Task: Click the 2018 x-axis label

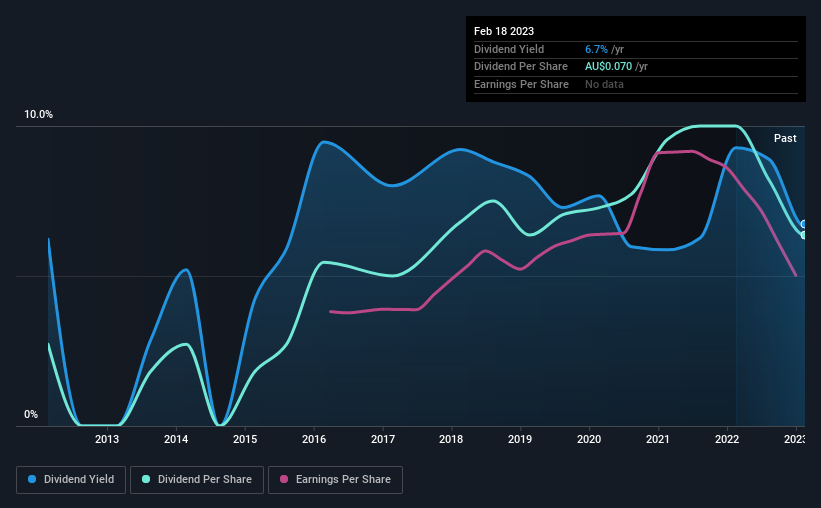Action: 451,439
